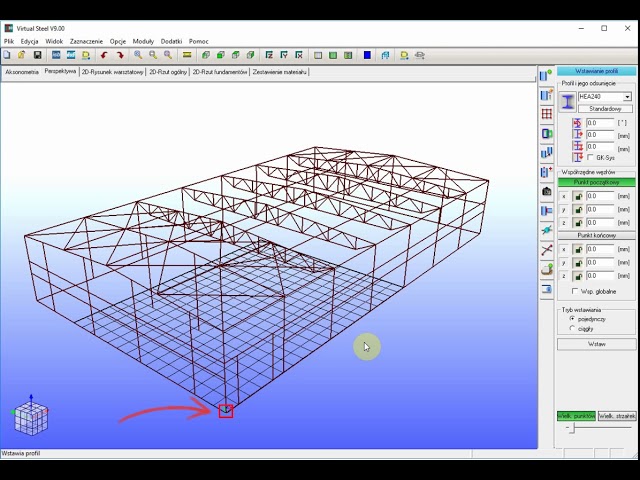Click the blue beam connection tool icon
Image resolution: width=640 pixels, height=480 pixels.
[546, 211]
